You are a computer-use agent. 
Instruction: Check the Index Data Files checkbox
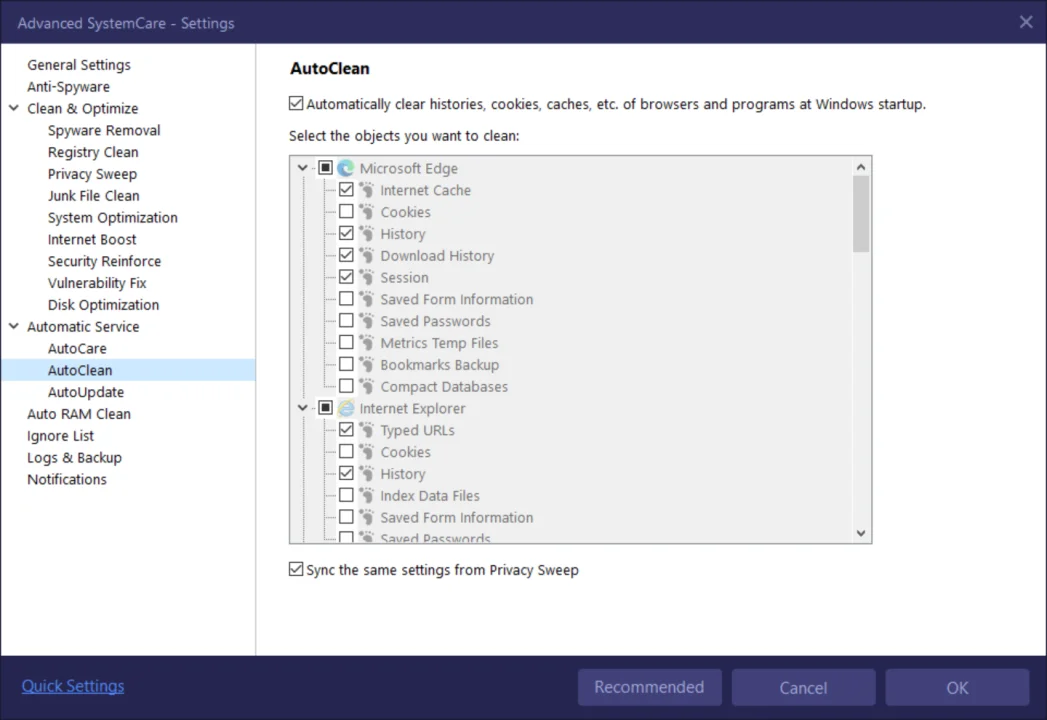346,495
